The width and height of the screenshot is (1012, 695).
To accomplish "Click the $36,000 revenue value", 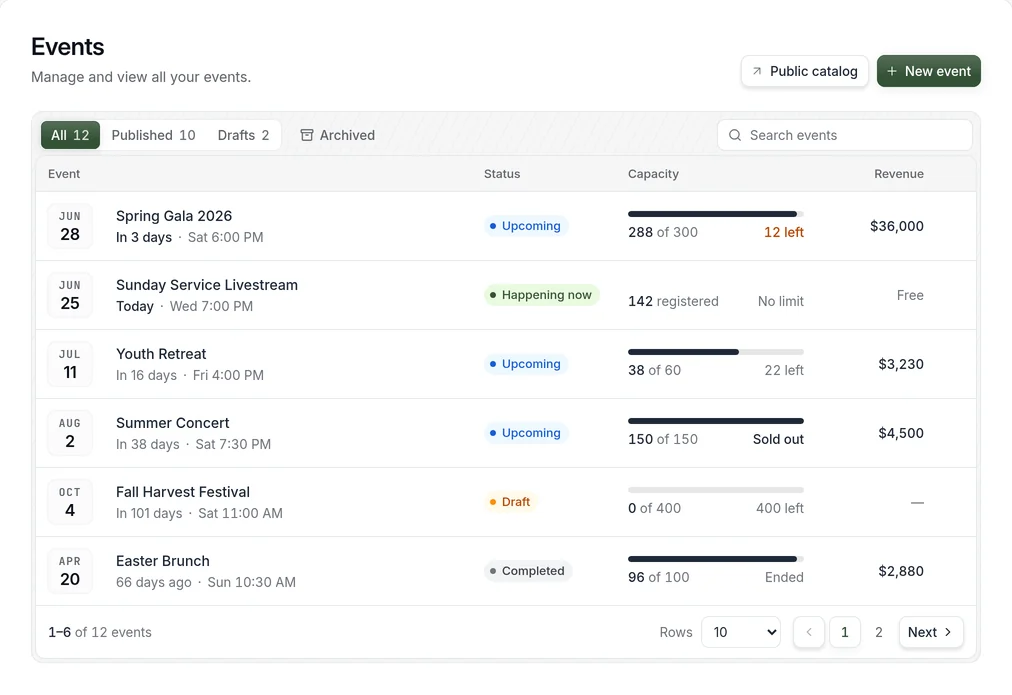I will coord(896,226).
